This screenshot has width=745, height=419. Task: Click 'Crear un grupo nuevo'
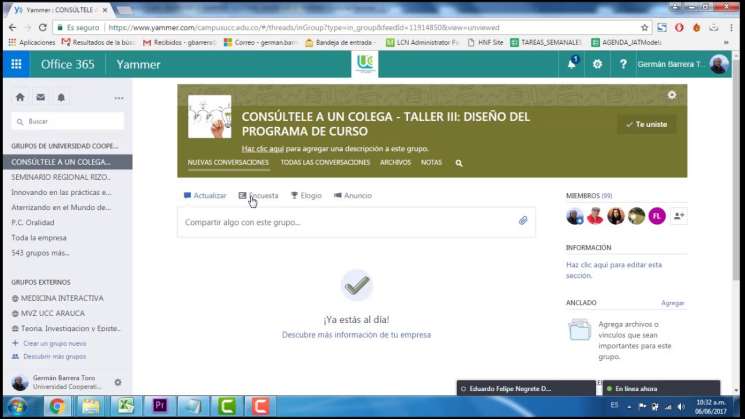point(49,343)
